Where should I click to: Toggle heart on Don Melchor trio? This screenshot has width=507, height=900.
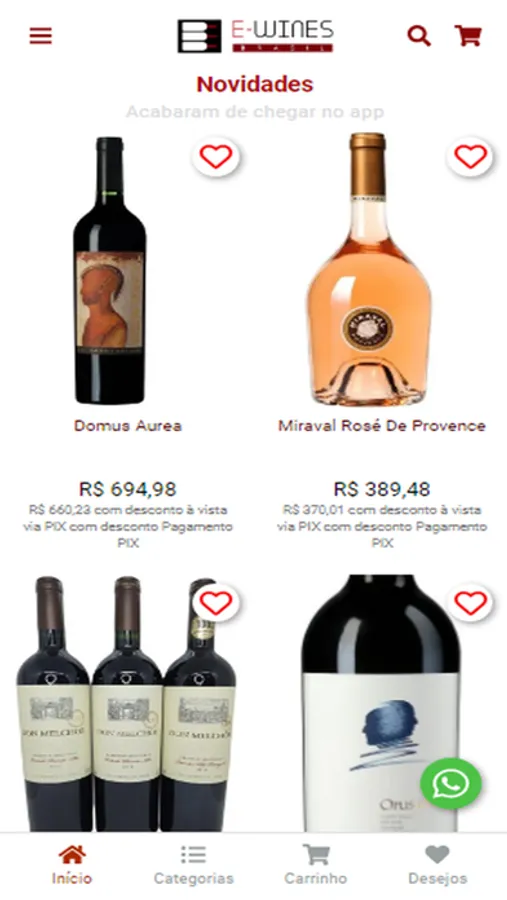(216, 603)
